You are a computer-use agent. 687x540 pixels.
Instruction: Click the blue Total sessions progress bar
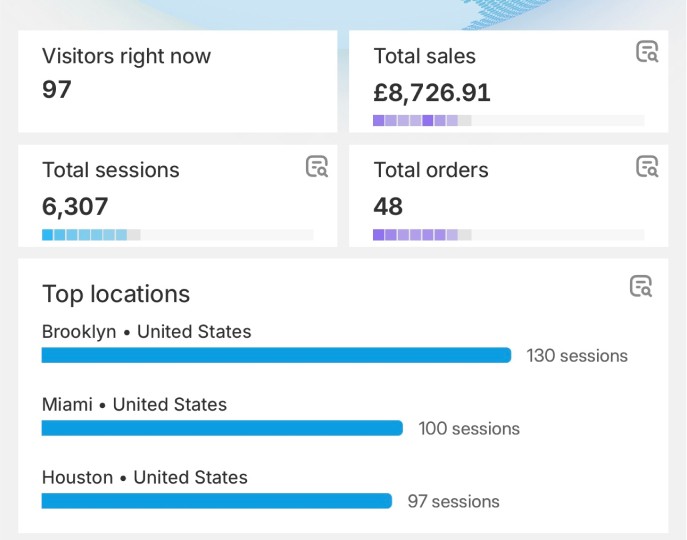(x=178, y=234)
